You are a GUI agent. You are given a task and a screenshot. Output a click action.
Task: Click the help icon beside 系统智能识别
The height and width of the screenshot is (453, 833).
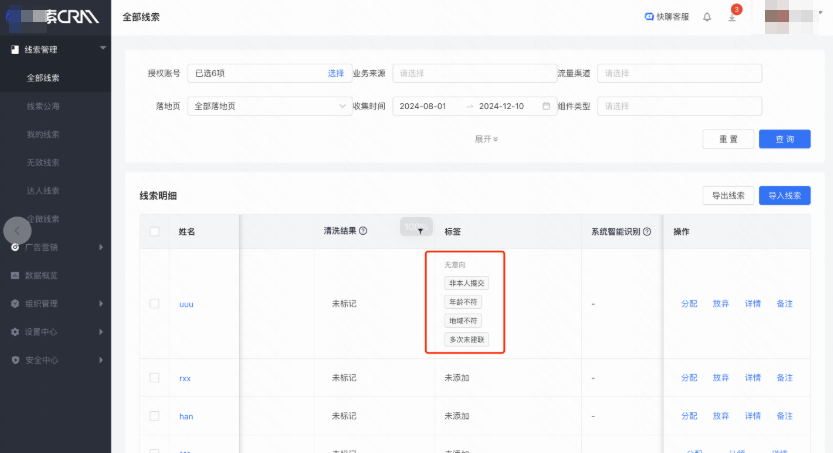pos(648,231)
